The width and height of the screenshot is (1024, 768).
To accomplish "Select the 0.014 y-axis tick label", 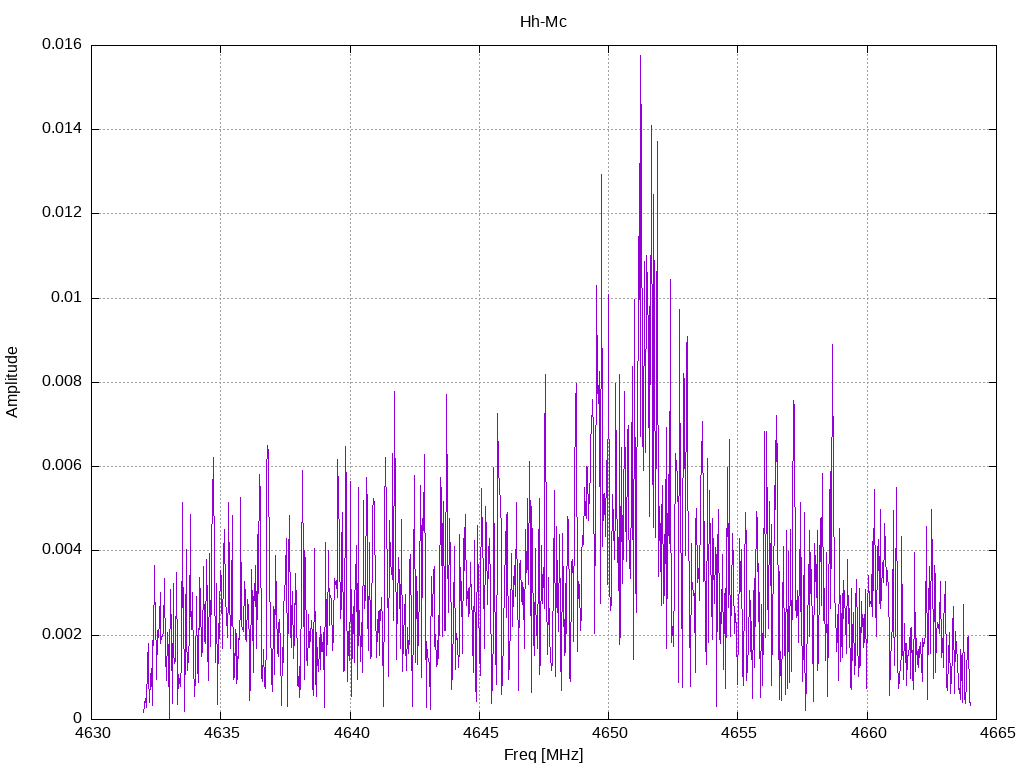I will (x=62, y=129).
